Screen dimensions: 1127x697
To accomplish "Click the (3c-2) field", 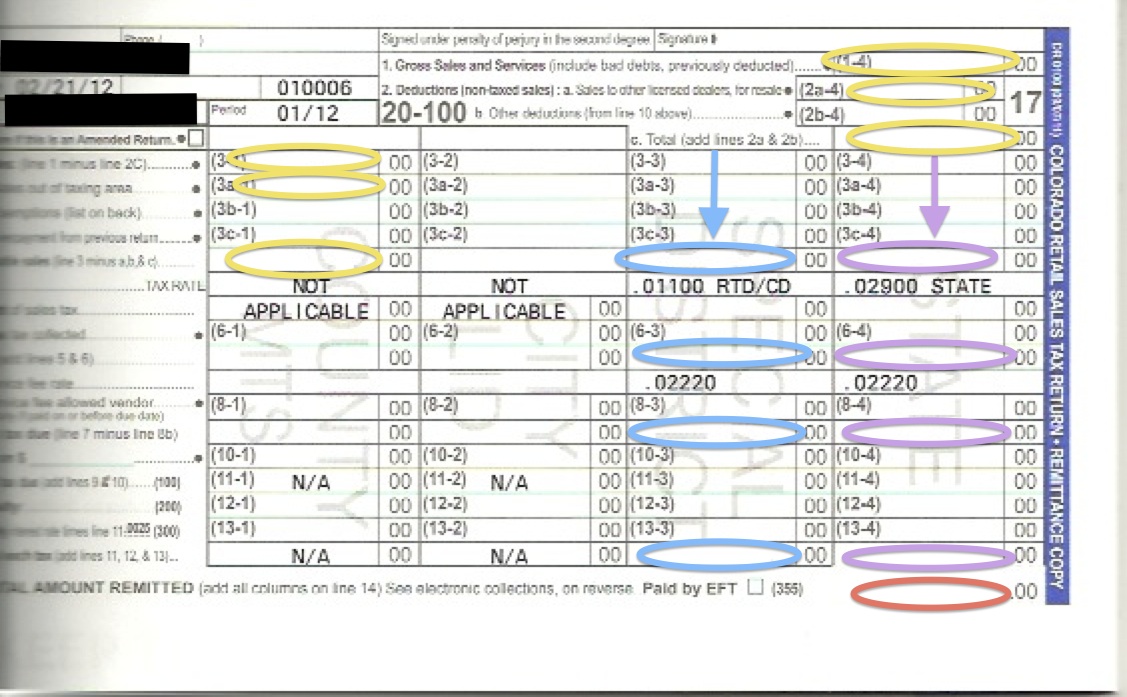I will point(523,235).
